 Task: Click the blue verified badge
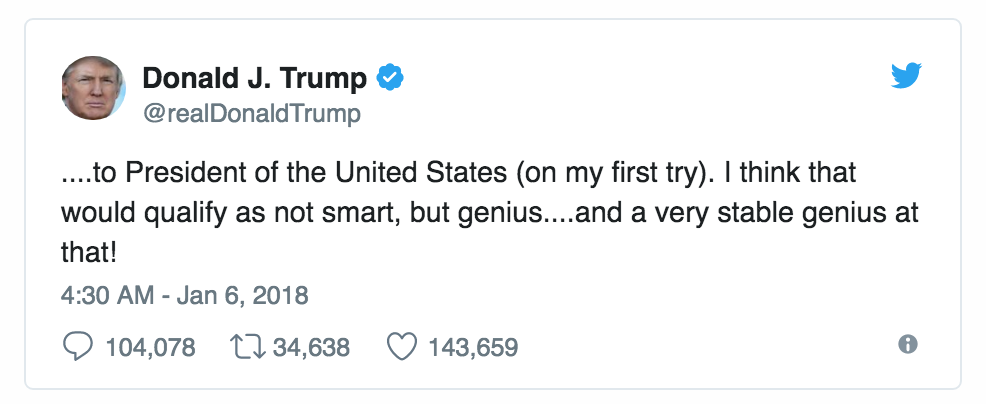pos(389,77)
